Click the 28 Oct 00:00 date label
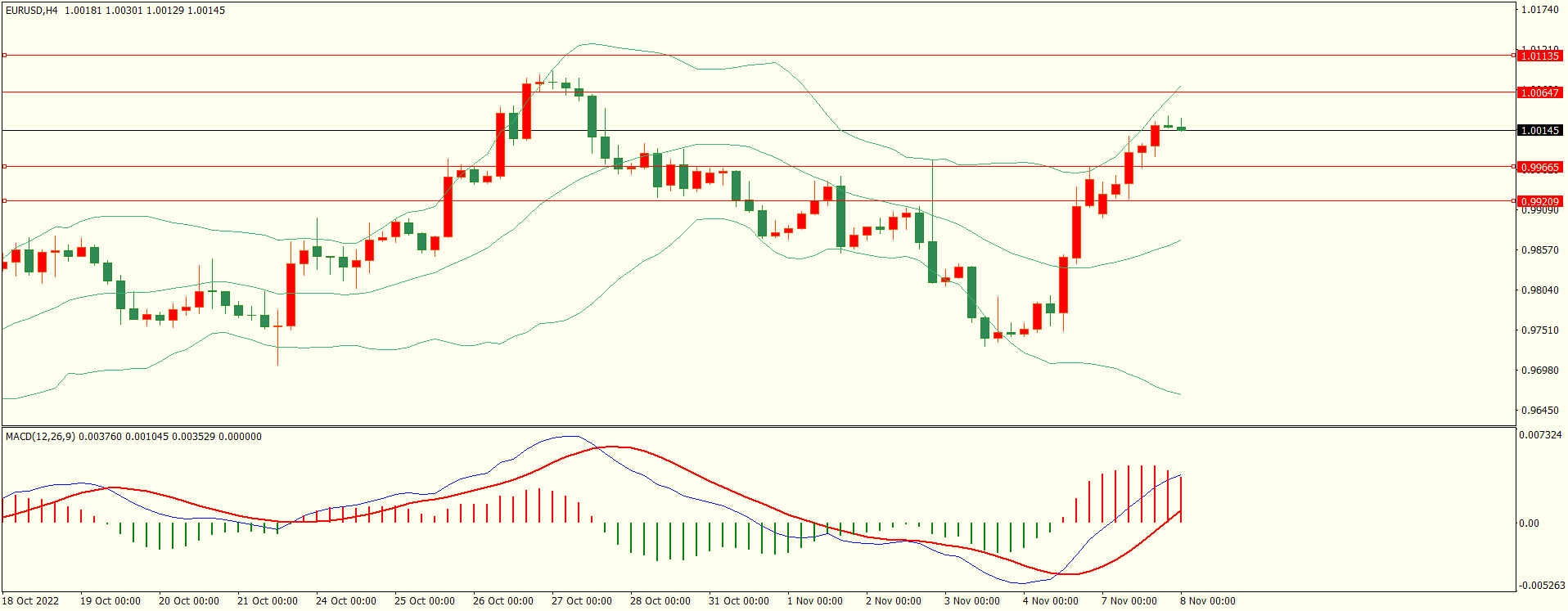 click(660, 601)
